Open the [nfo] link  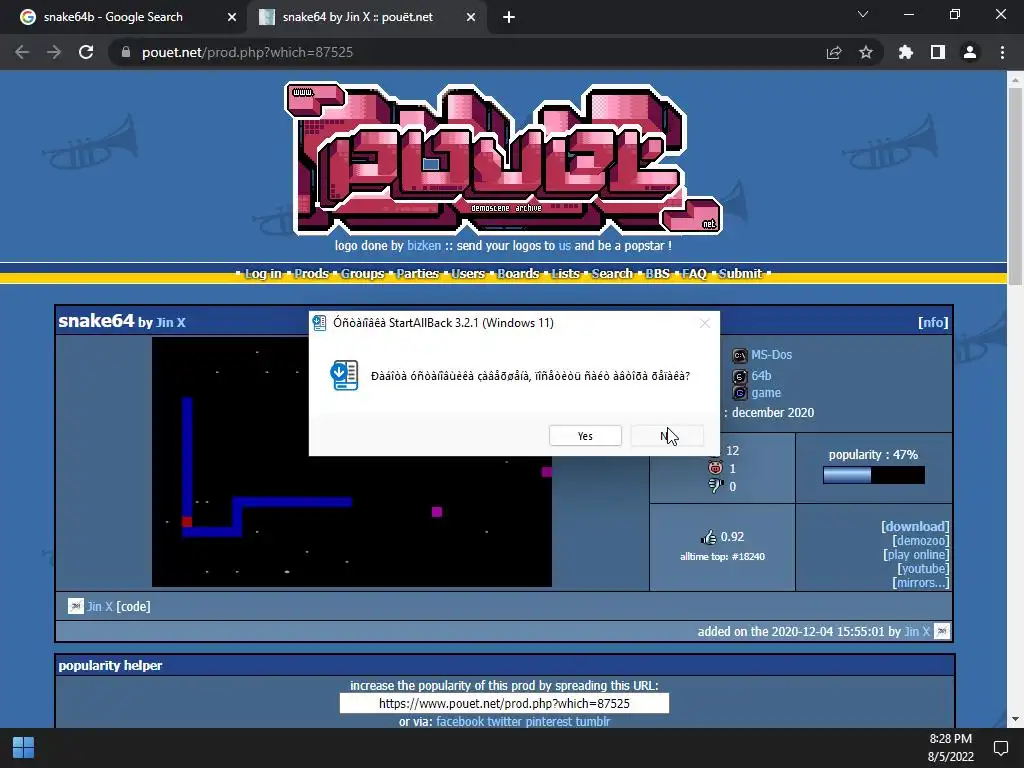coord(933,322)
